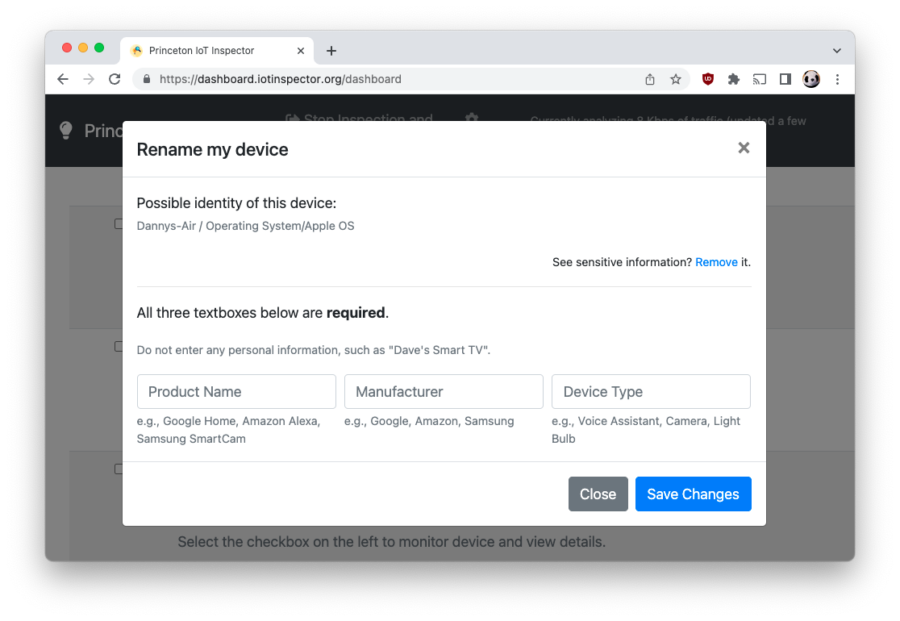The width and height of the screenshot is (900, 621).
Task: Bookmark this page with the star
Action: point(676,79)
